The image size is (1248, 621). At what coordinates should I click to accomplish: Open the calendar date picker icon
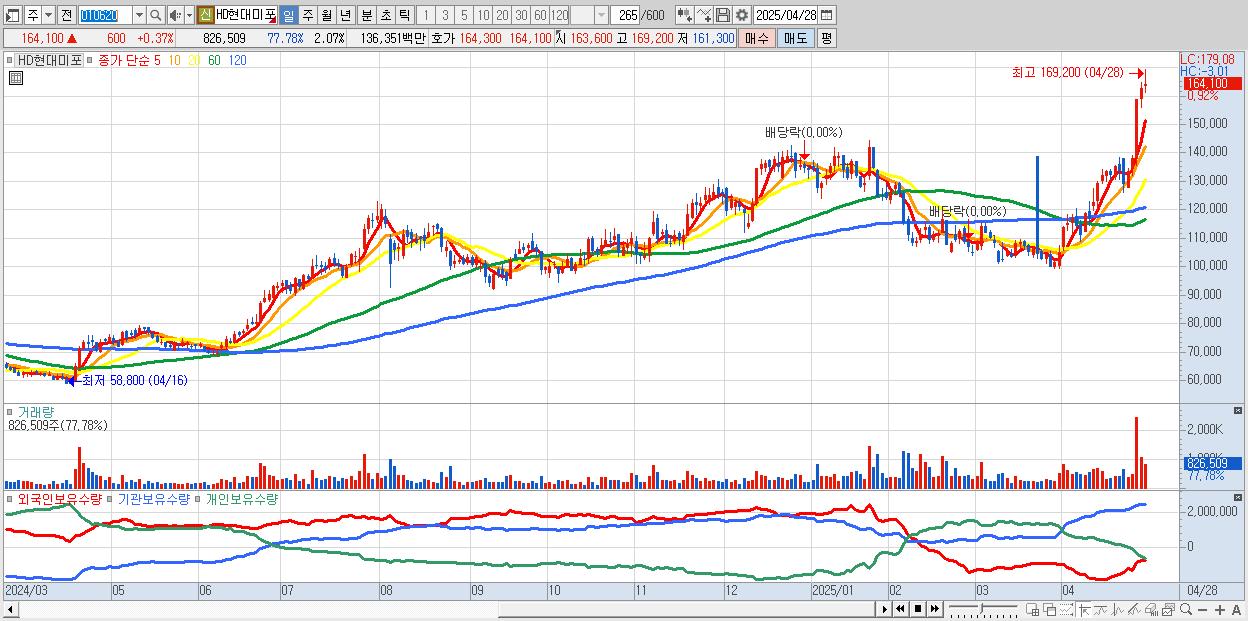pyautogui.click(x=826, y=15)
